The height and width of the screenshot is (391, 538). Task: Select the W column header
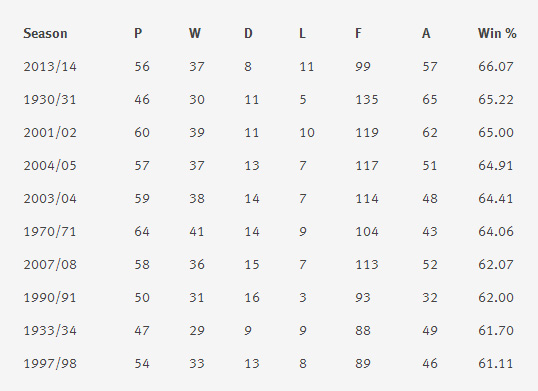195,34
